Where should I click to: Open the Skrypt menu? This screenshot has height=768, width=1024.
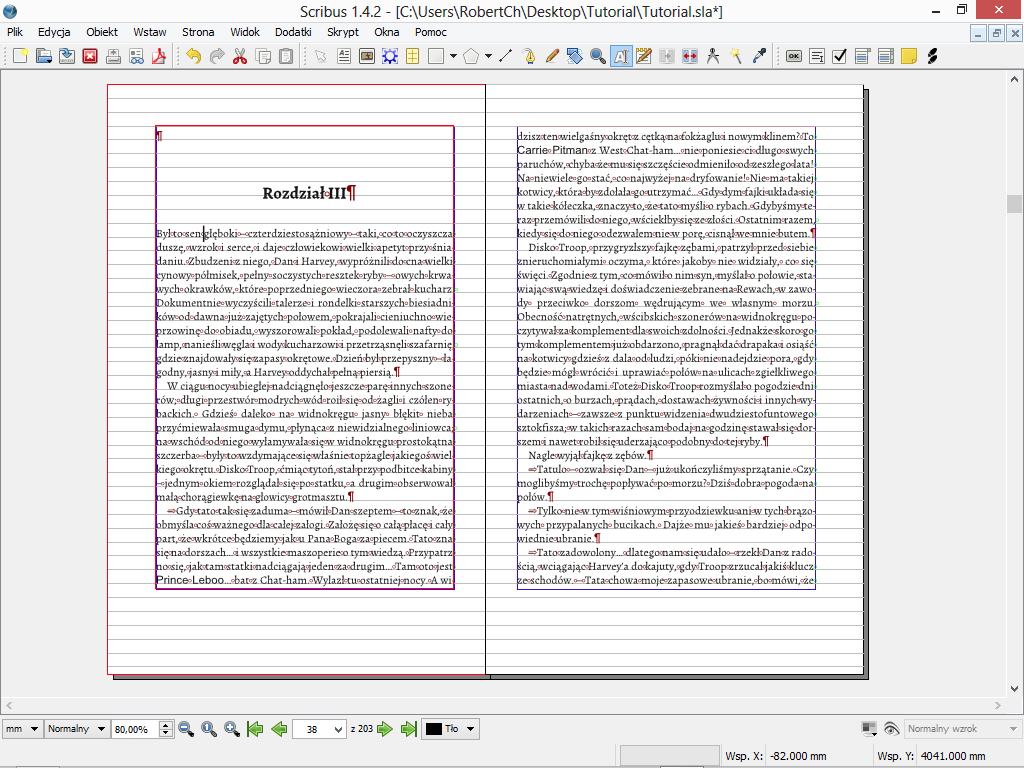(x=342, y=32)
